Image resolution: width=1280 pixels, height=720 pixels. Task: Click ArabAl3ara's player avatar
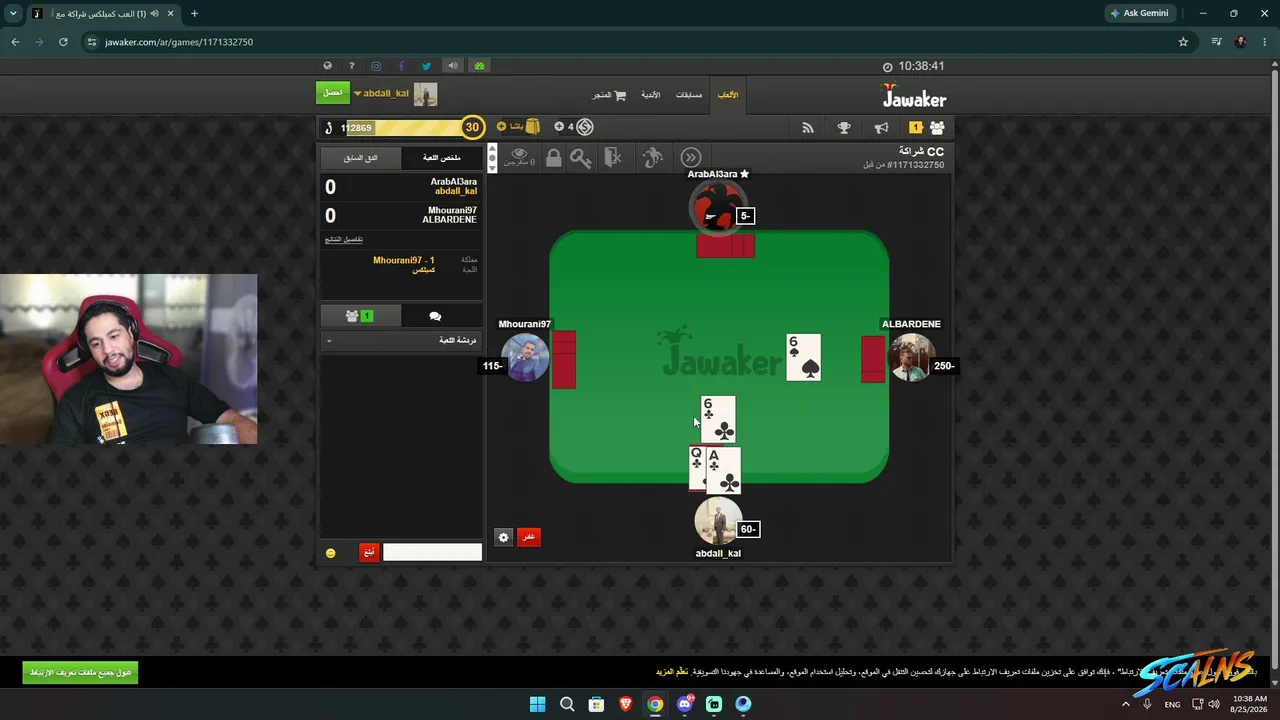click(x=717, y=208)
